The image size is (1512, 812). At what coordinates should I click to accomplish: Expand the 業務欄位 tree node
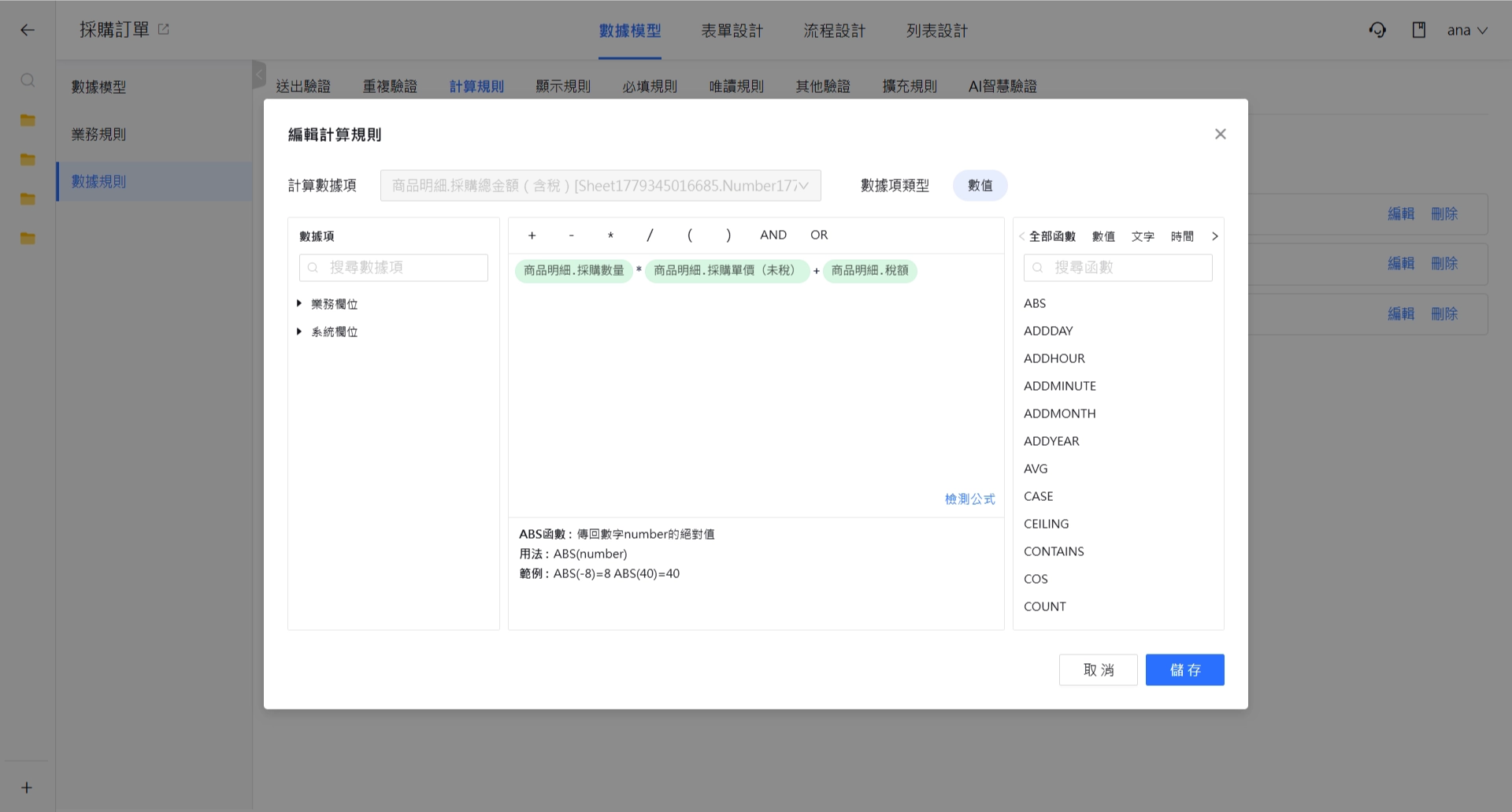point(299,303)
